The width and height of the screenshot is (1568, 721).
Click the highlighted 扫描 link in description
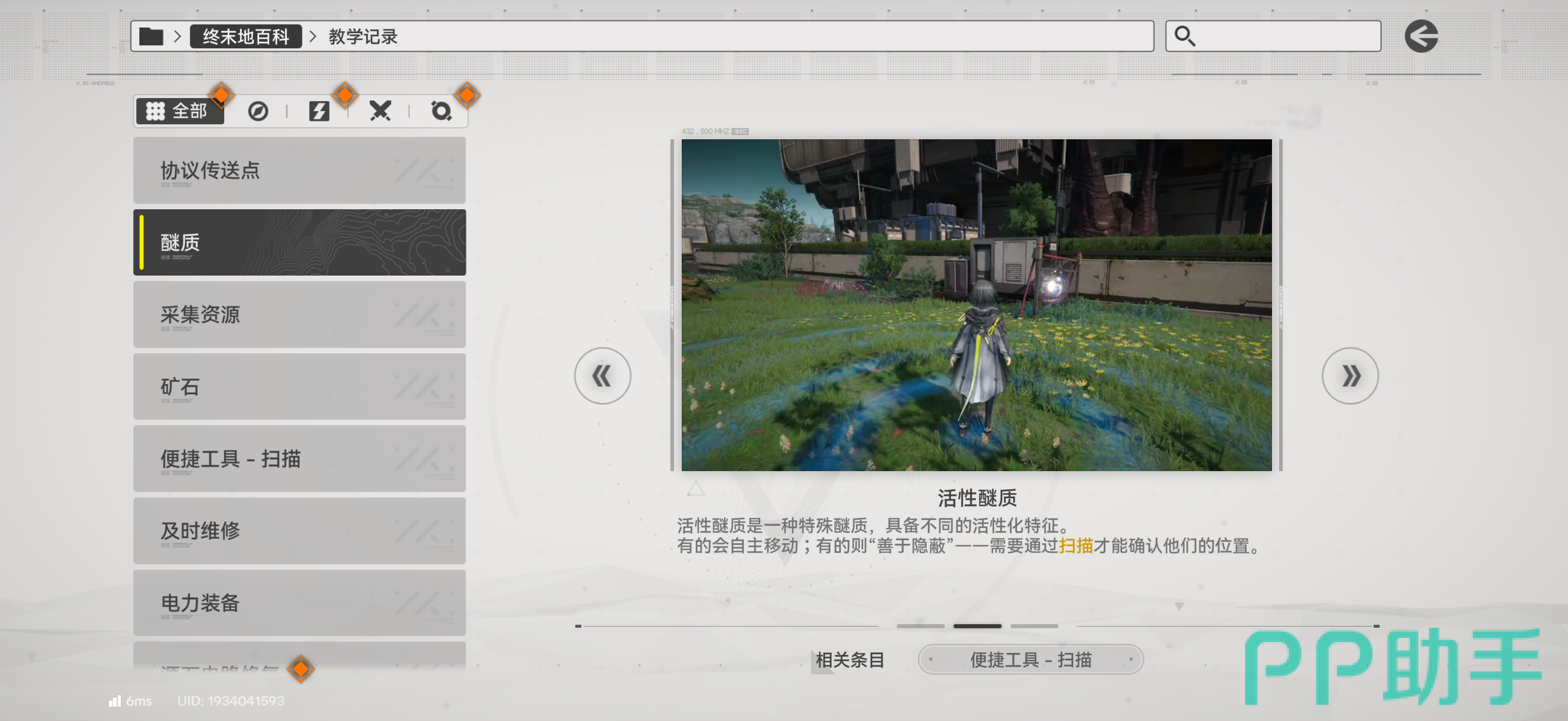1076,546
